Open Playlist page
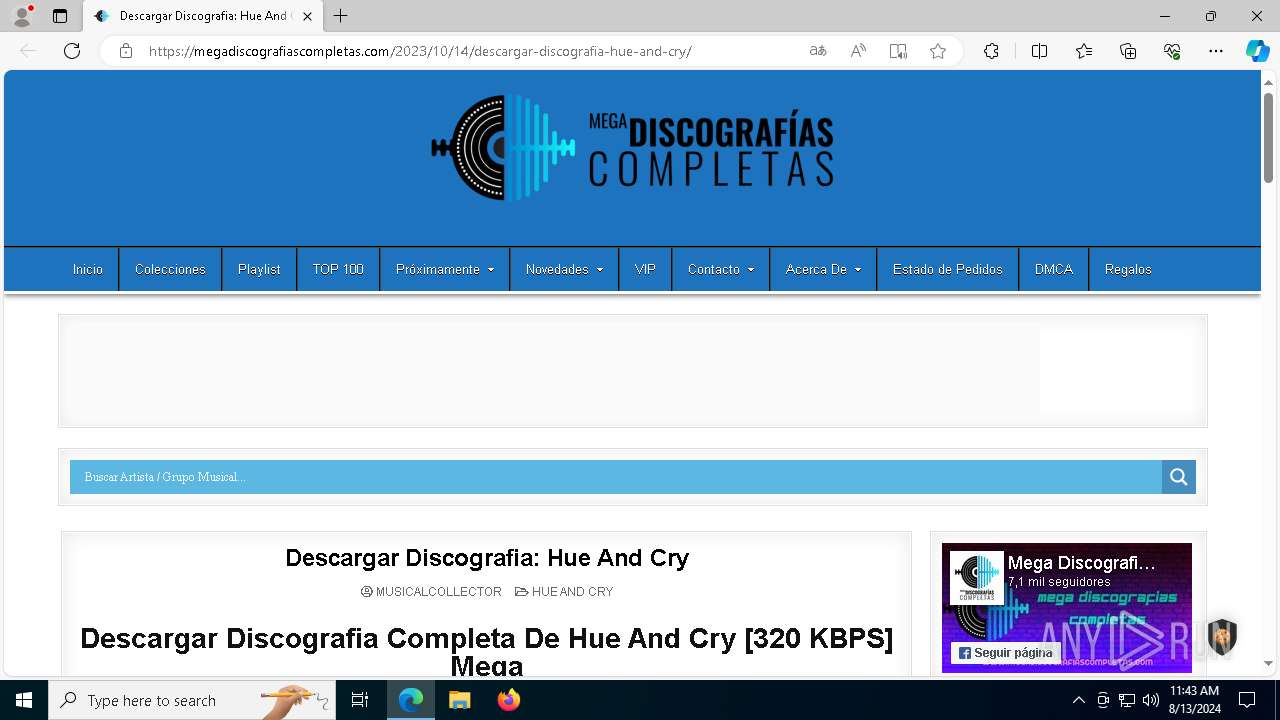The image size is (1280, 720). coord(259,269)
